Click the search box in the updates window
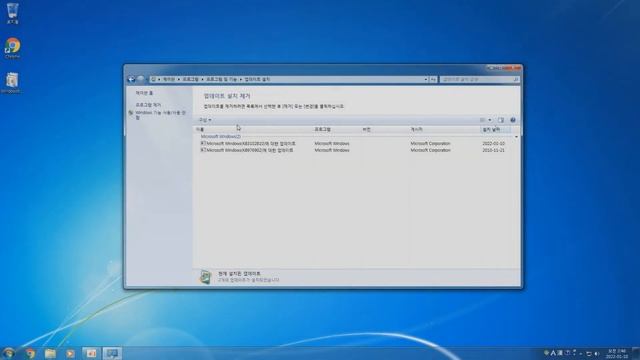Screen dimensions: 640x360 tap(480, 79)
